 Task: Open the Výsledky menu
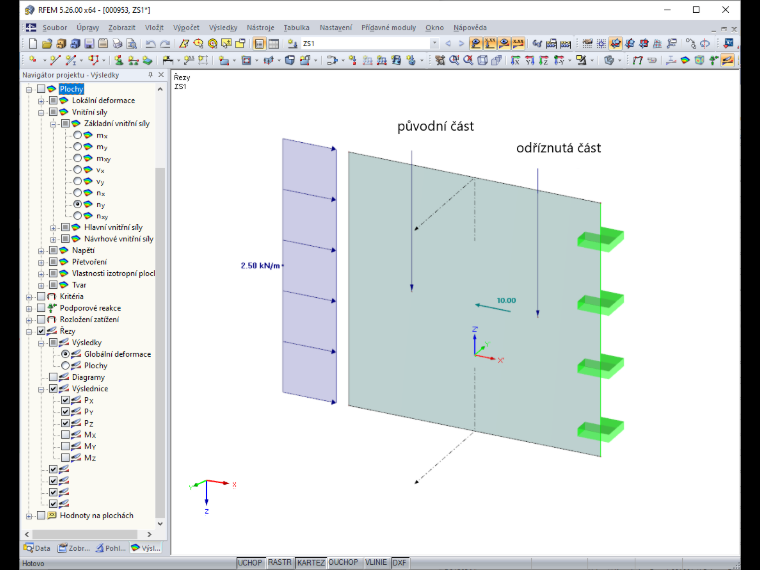point(223,28)
